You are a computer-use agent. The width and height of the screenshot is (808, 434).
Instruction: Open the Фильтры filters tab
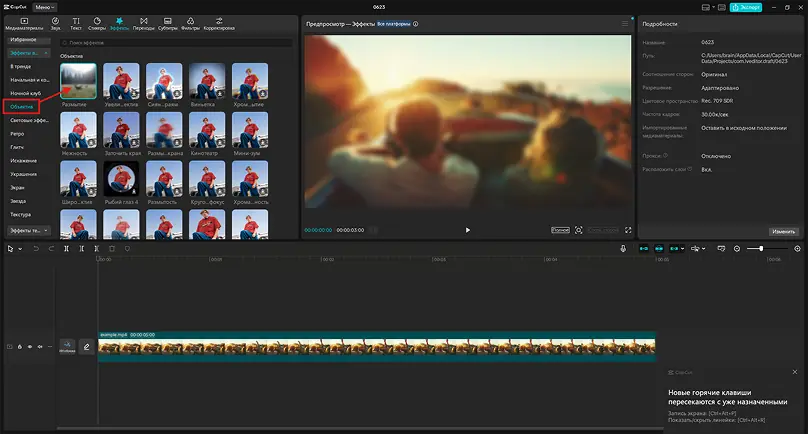pyautogui.click(x=190, y=24)
